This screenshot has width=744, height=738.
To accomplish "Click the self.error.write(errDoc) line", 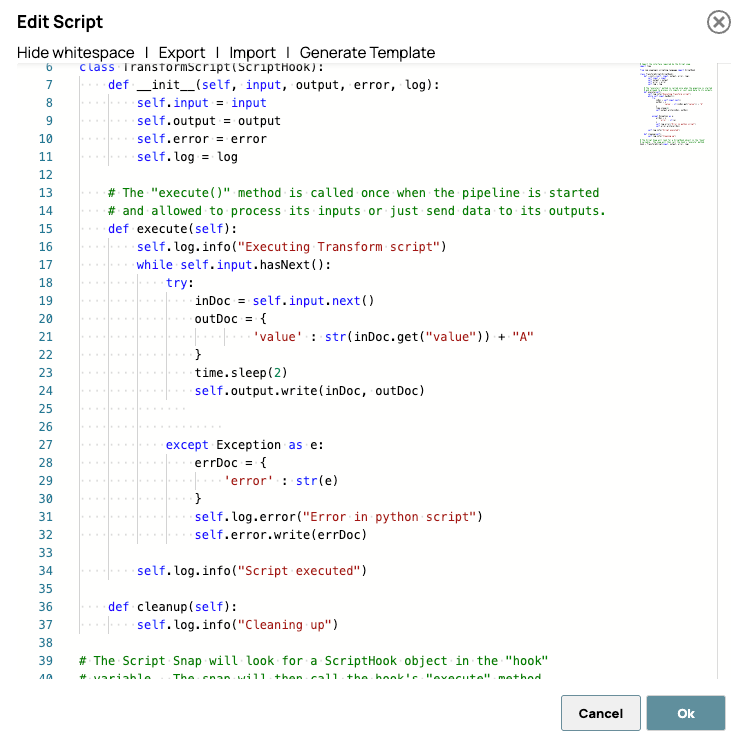I will (x=280, y=535).
